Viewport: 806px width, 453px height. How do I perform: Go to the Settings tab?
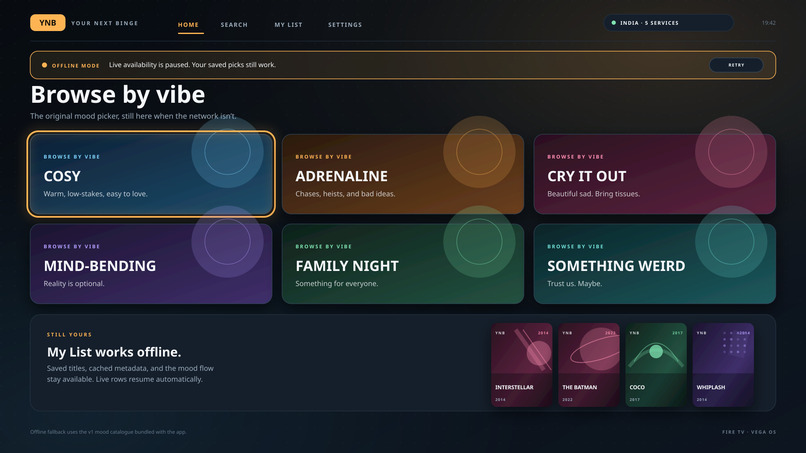(345, 25)
